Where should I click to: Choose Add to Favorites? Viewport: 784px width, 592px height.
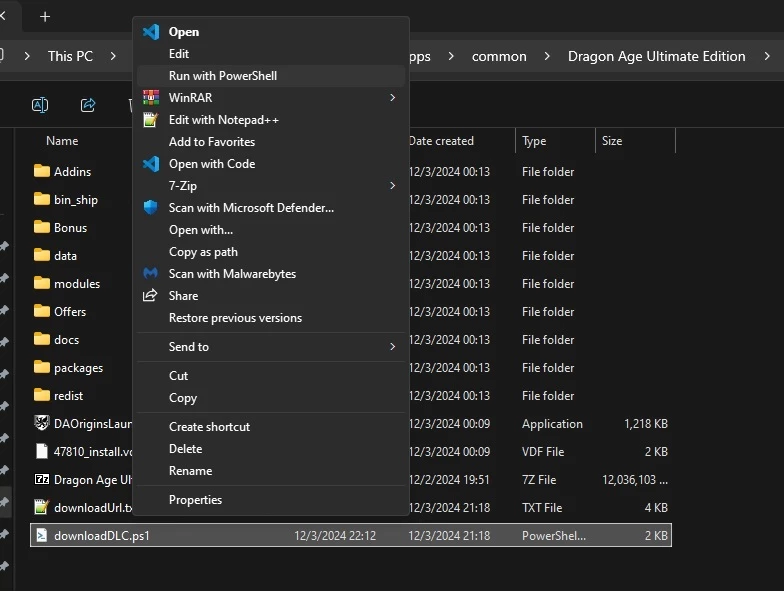pyautogui.click(x=271, y=142)
